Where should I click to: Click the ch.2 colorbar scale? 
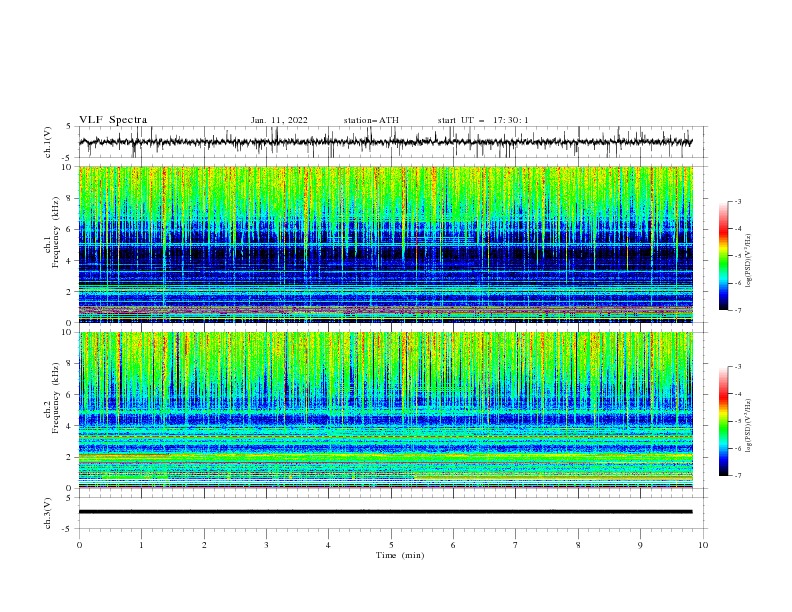pyautogui.click(x=723, y=421)
